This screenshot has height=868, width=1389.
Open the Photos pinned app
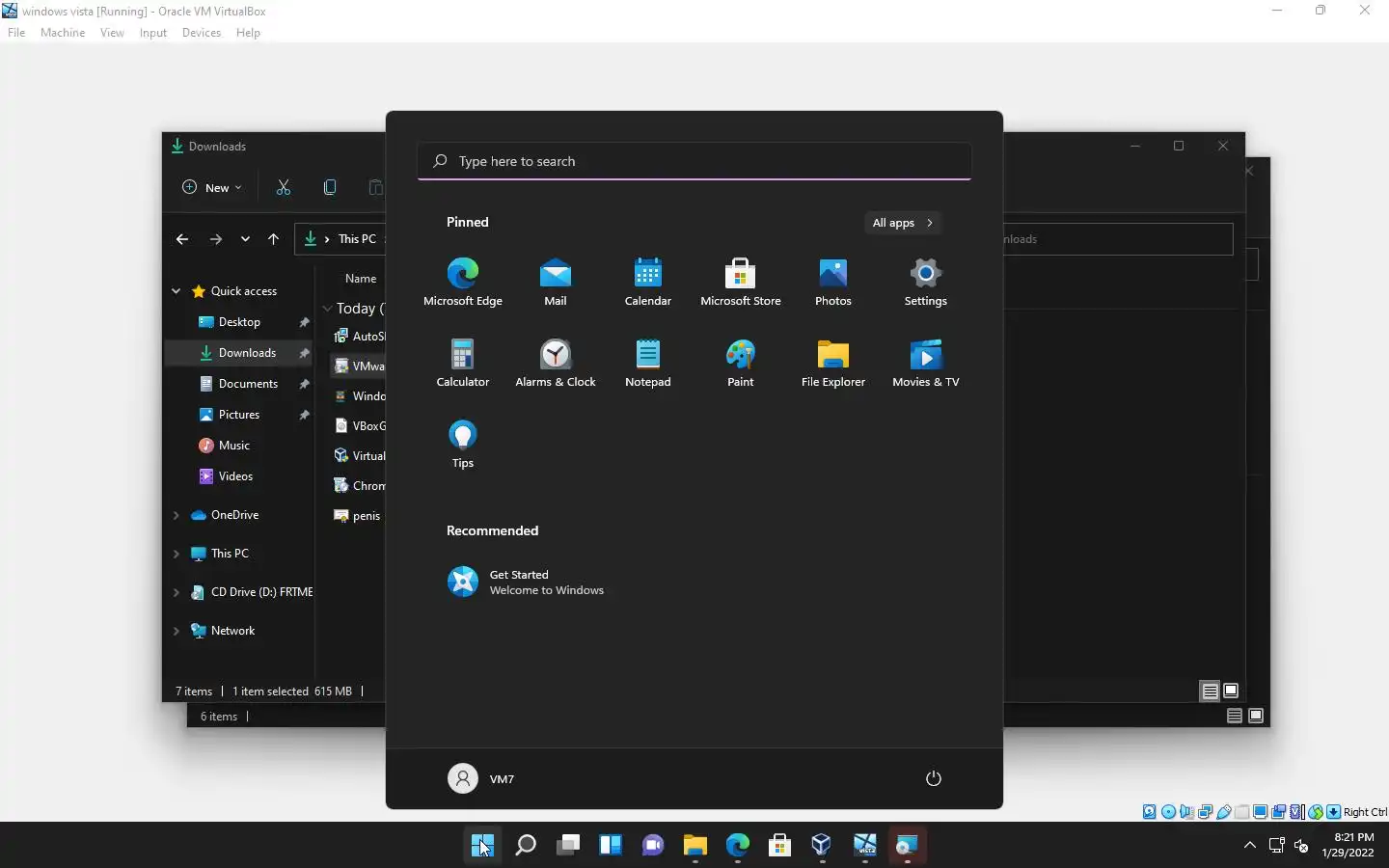pyautogui.click(x=833, y=282)
